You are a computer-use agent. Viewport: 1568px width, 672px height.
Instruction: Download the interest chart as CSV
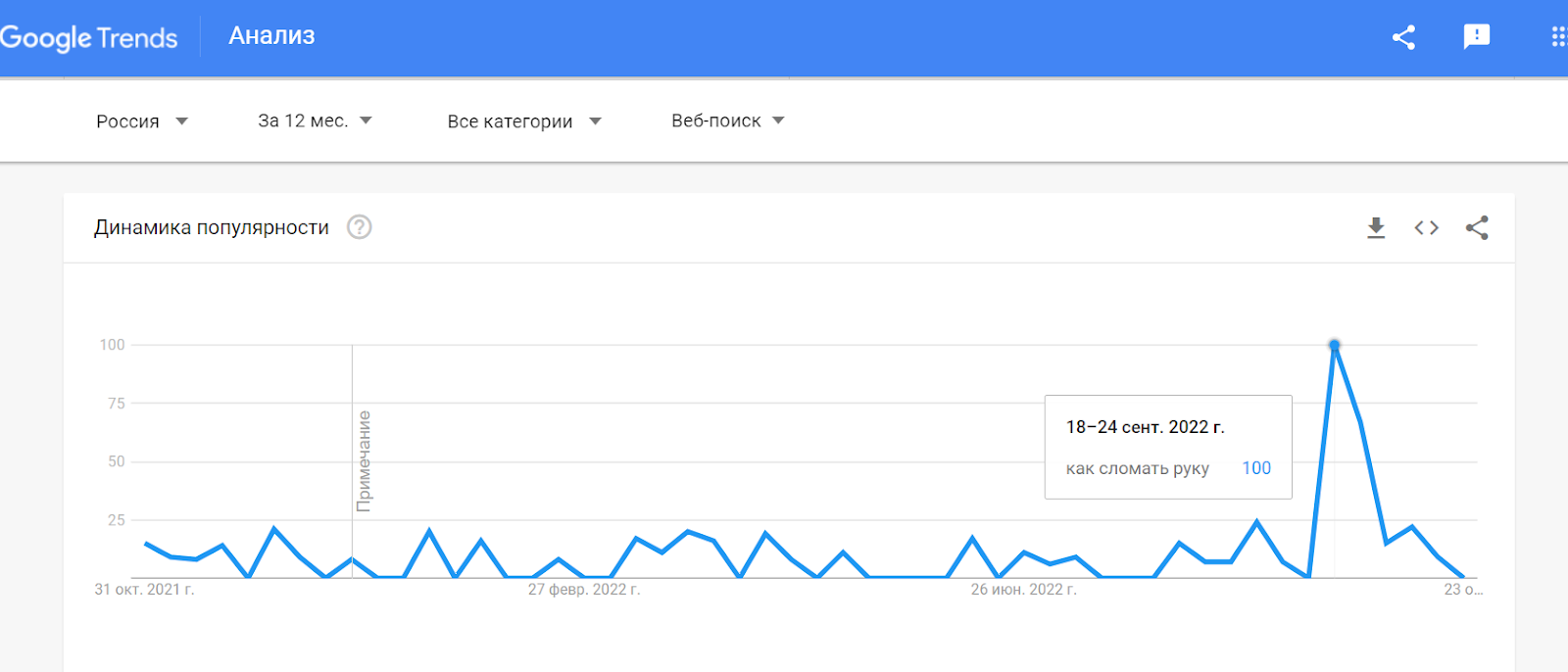(x=1376, y=228)
